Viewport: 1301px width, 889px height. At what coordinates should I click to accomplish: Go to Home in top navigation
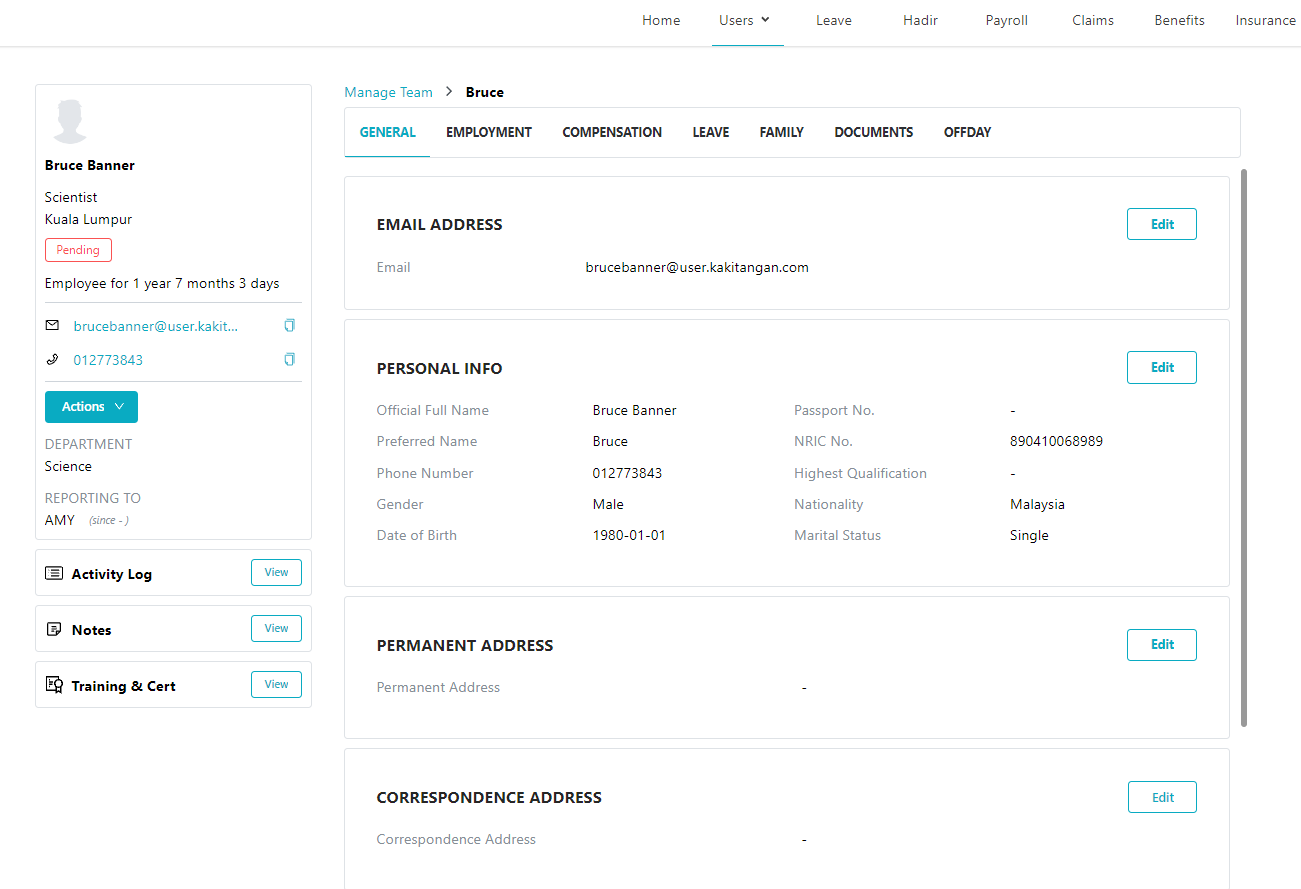(661, 20)
